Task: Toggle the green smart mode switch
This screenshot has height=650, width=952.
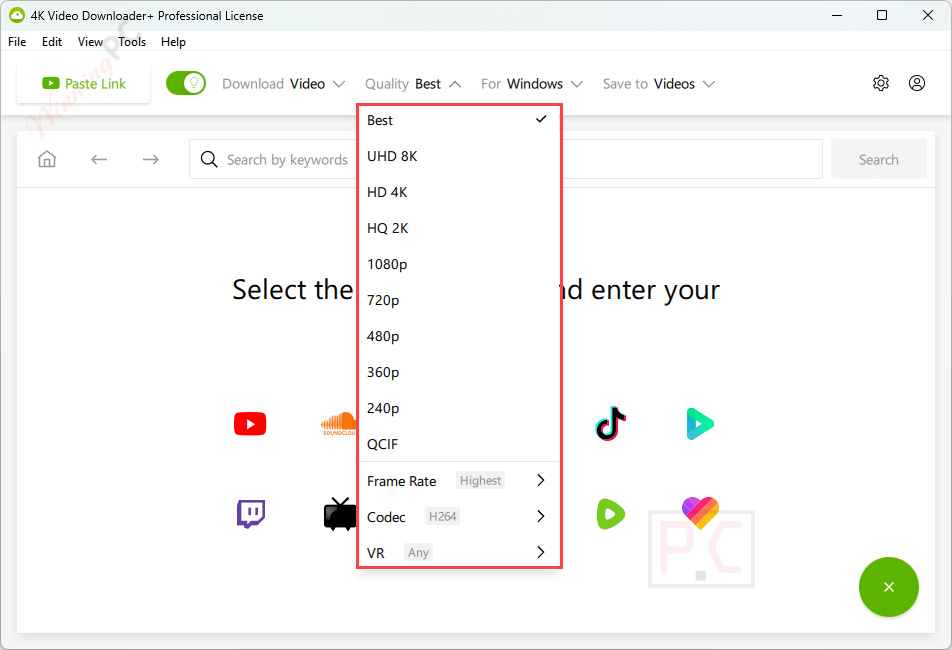Action: [185, 83]
